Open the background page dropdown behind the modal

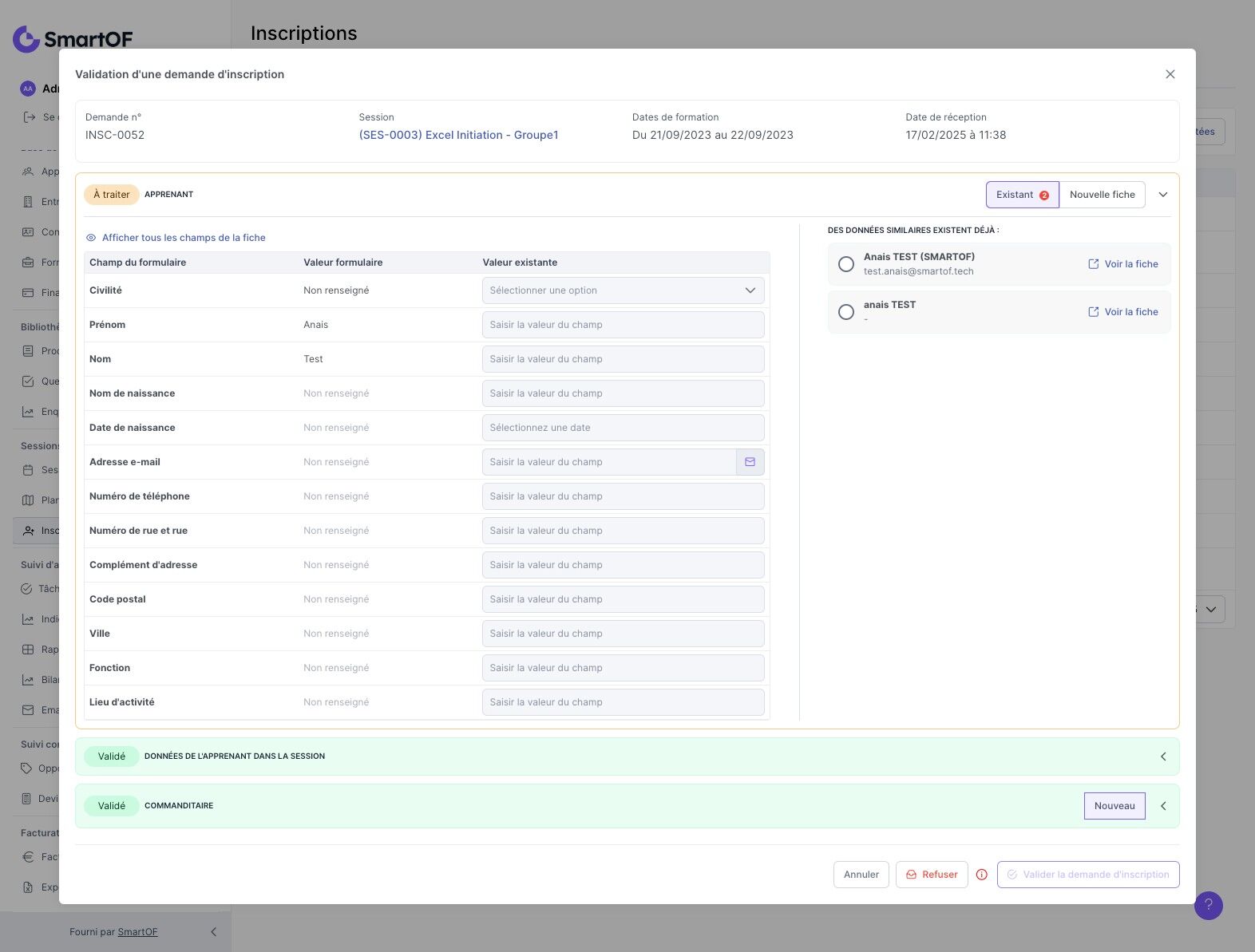tap(1210, 610)
